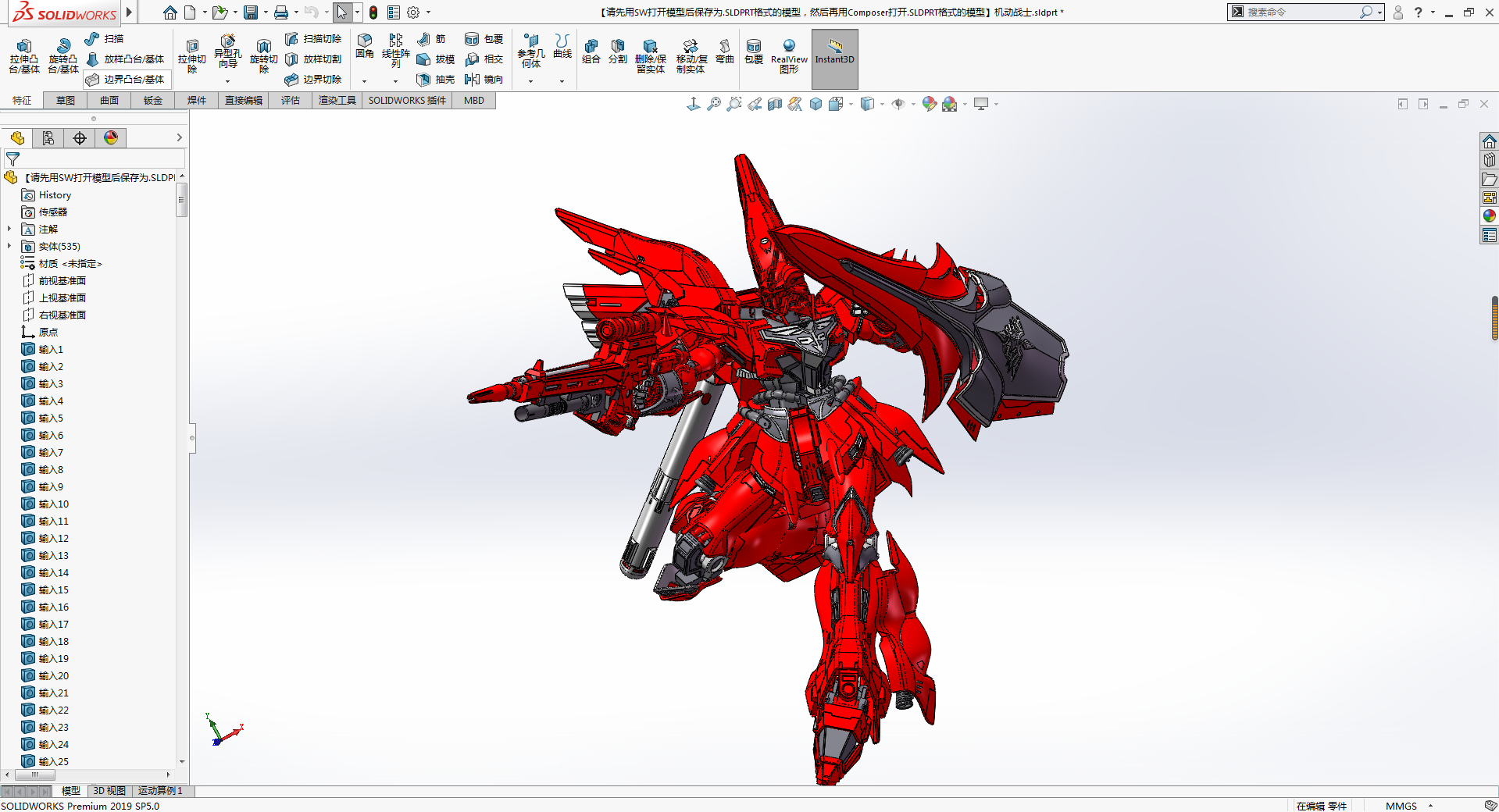Switch to the 评估 (Evaluate) ribbon tab

point(291,101)
